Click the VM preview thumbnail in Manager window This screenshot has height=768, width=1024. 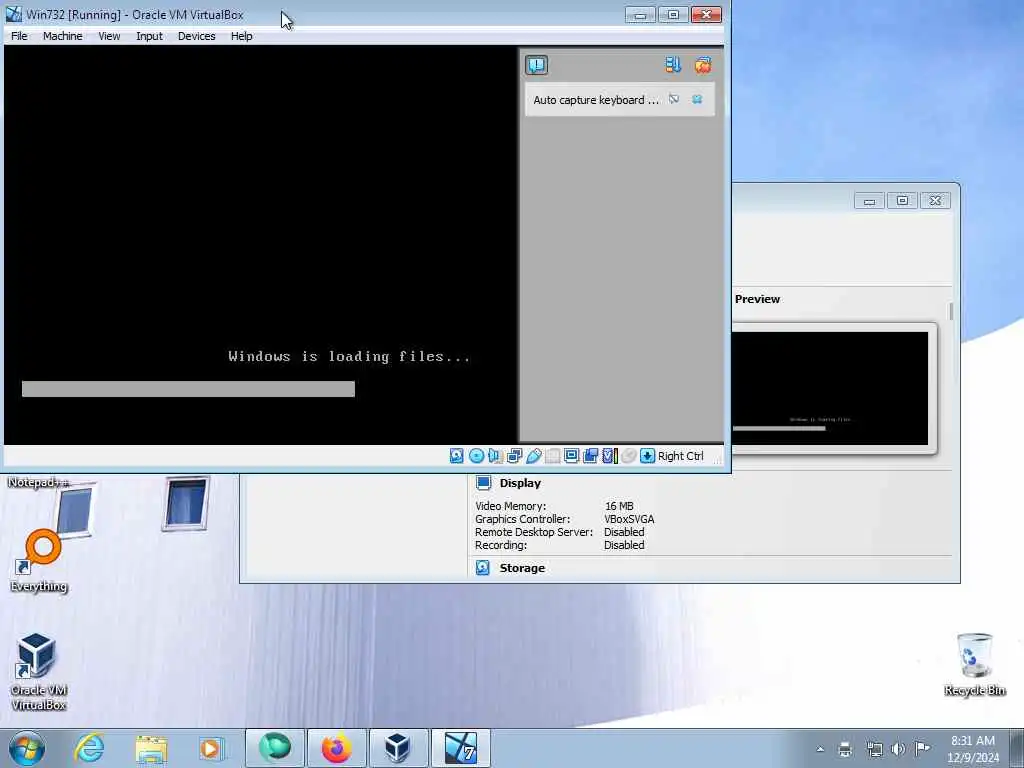click(829, 388)
